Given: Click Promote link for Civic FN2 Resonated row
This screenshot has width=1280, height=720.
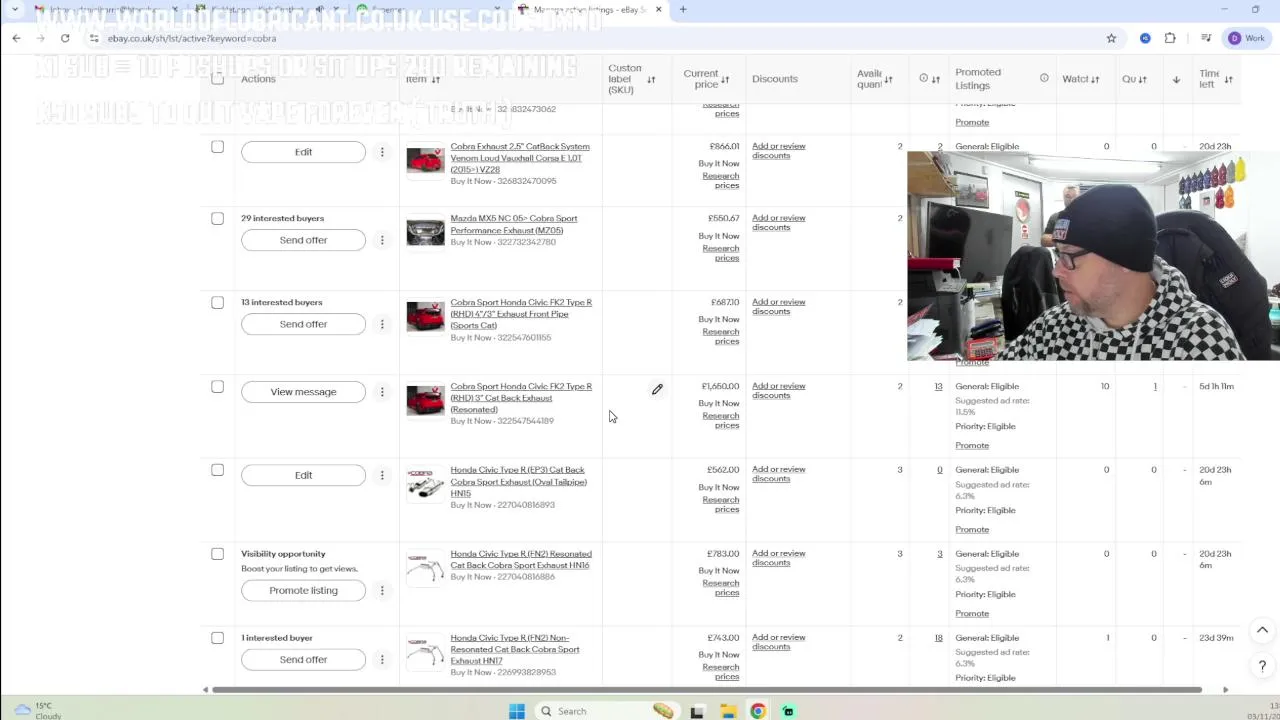Looking at the screenshot, I should (972, 613).
